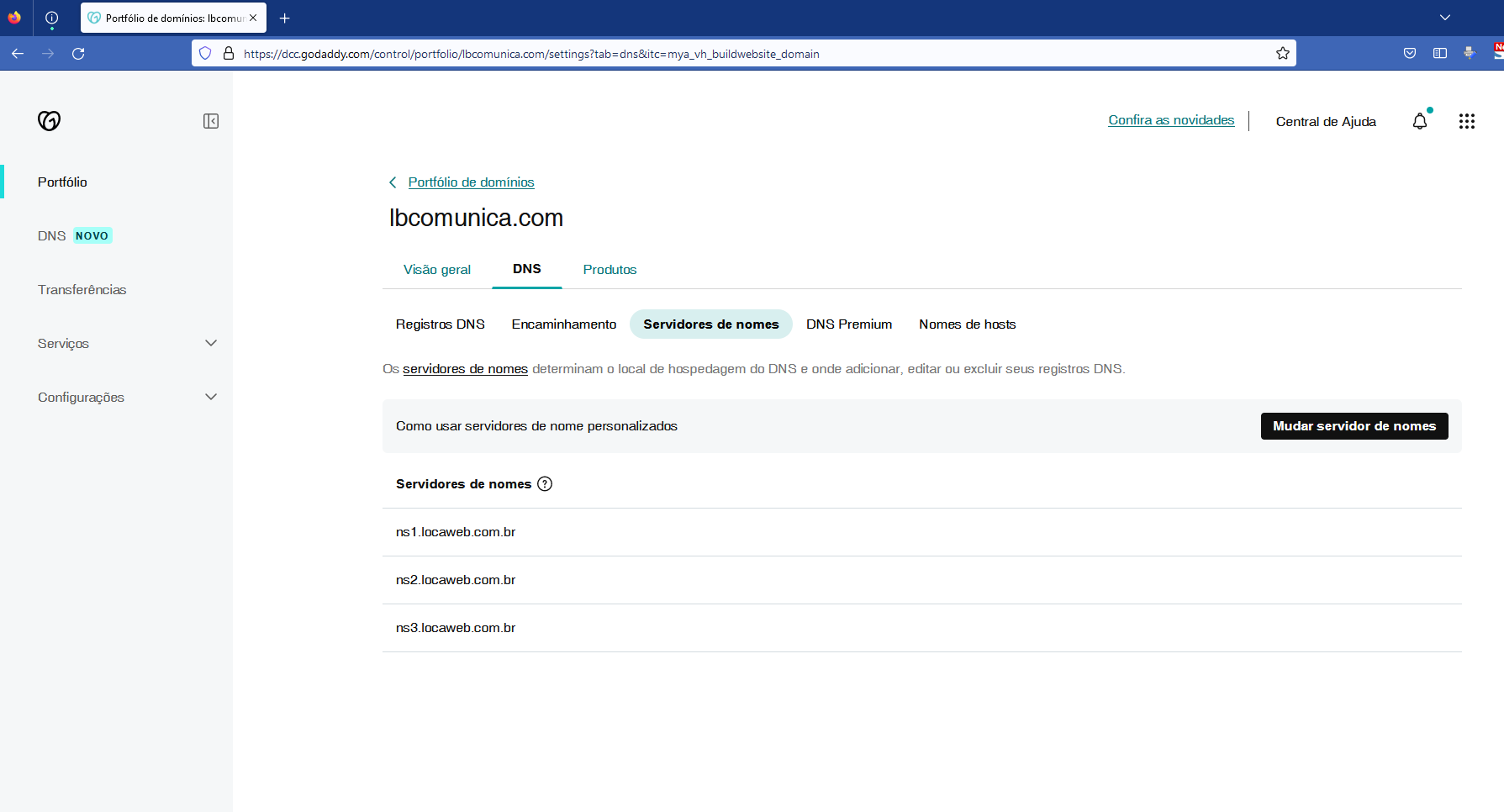
Task: Collapse the sidebar with panel icon
Action: [x=211, y=121]
